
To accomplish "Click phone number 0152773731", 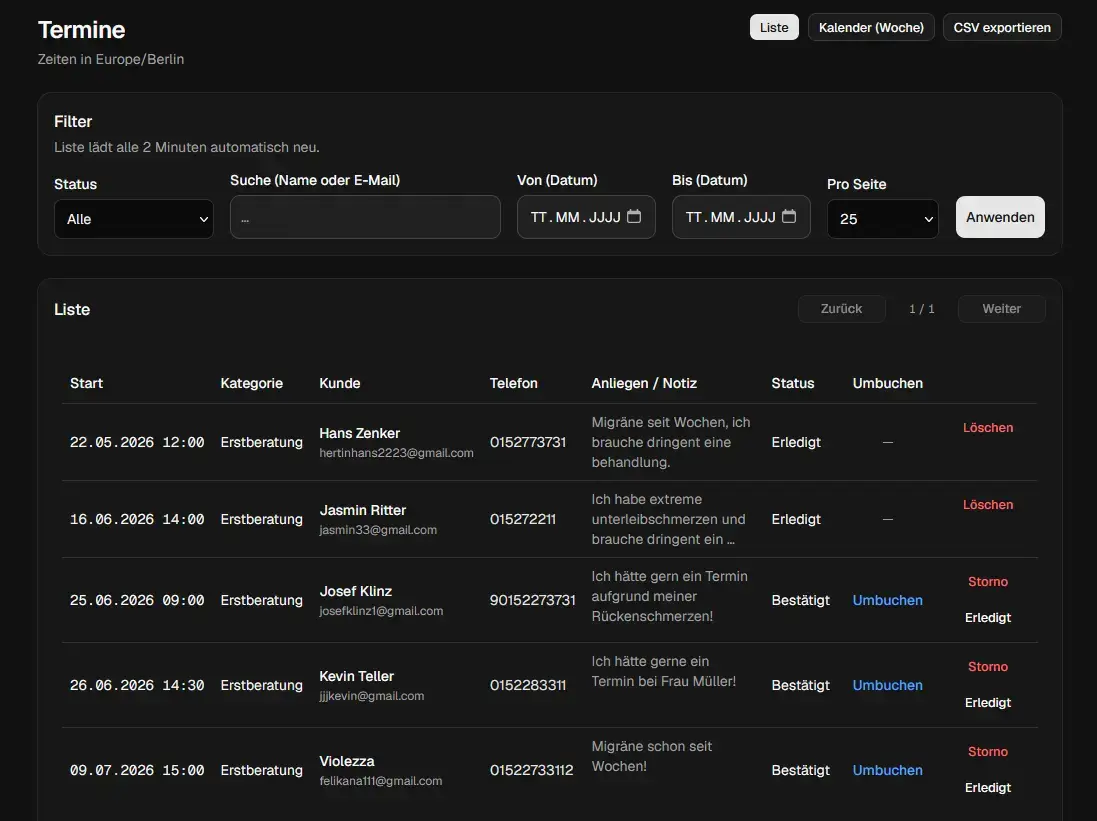I will [528, 442].
